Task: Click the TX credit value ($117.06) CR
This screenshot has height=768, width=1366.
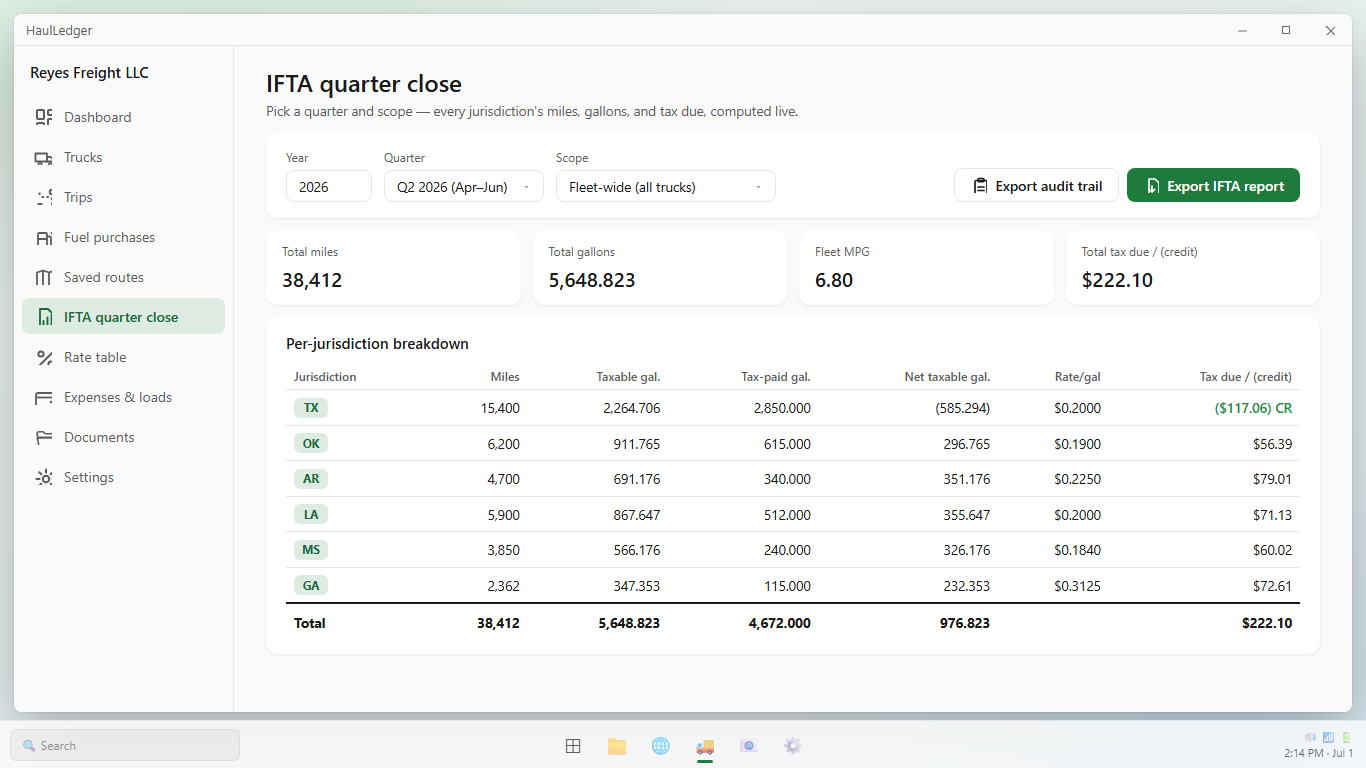Action: pos(1253,408)
